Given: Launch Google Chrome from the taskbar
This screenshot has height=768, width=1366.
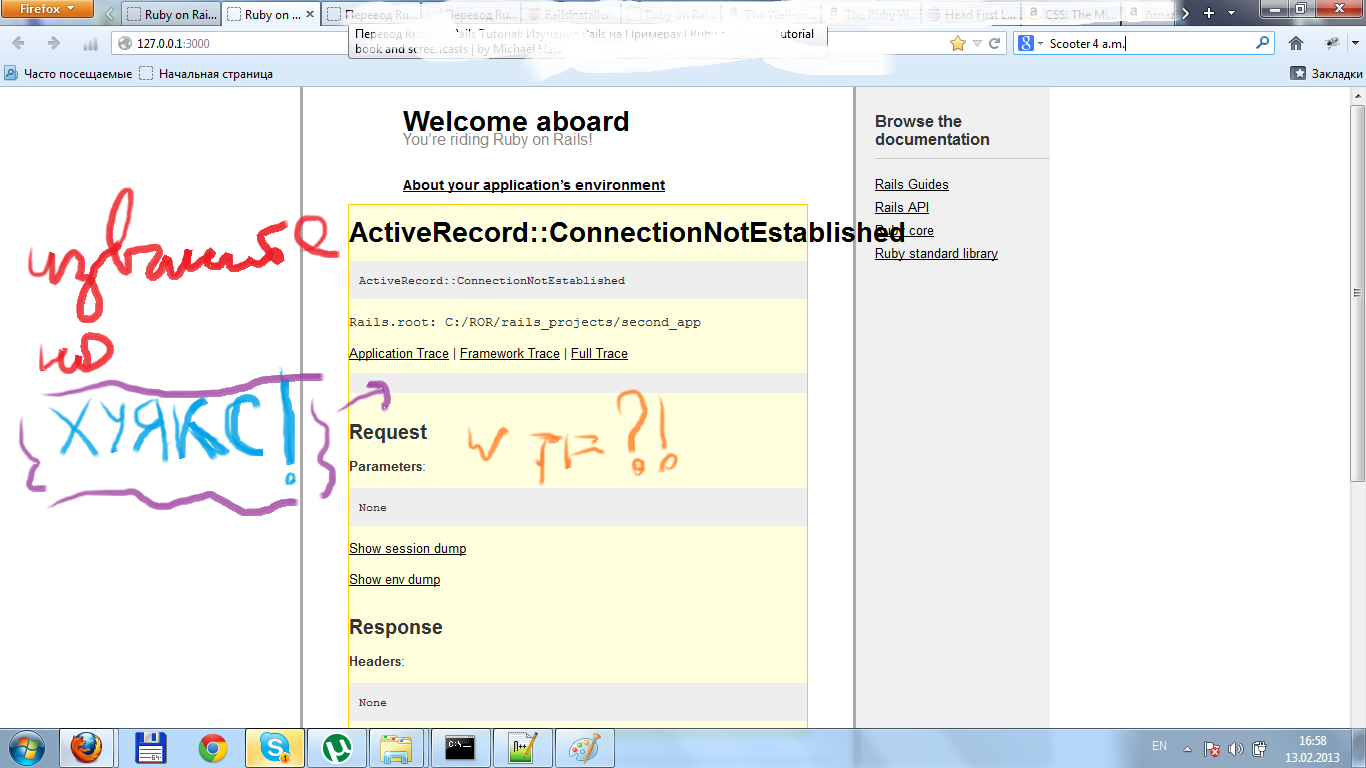Looking at the screenshot, I should (212, 748).
